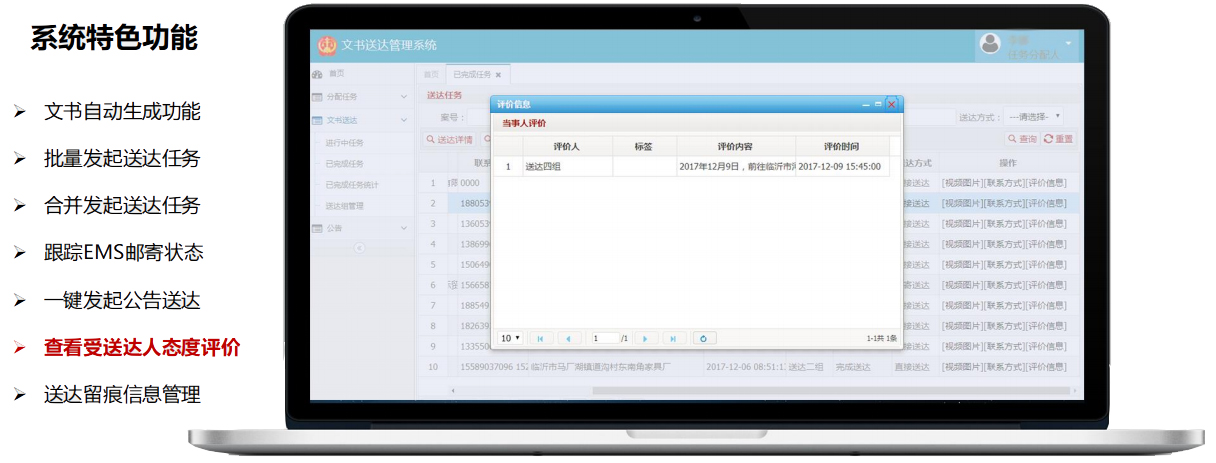Click the court emblem logo icon
This screenshot has height=463, width=1216.
tap(327, 45)
